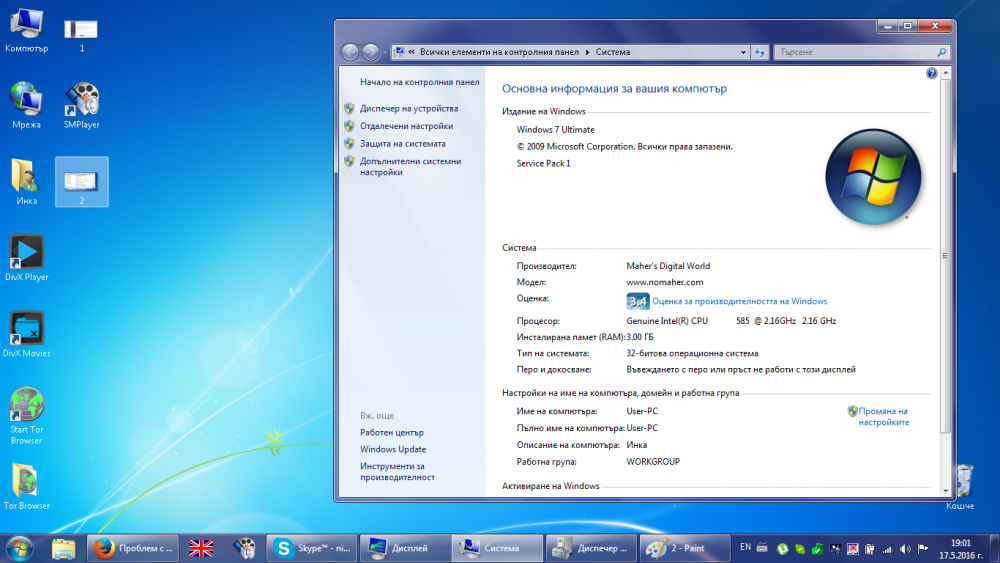1000x563 pixels.
Task: Open recent pages dropdown beside navigation arrows
Action: 385,52
